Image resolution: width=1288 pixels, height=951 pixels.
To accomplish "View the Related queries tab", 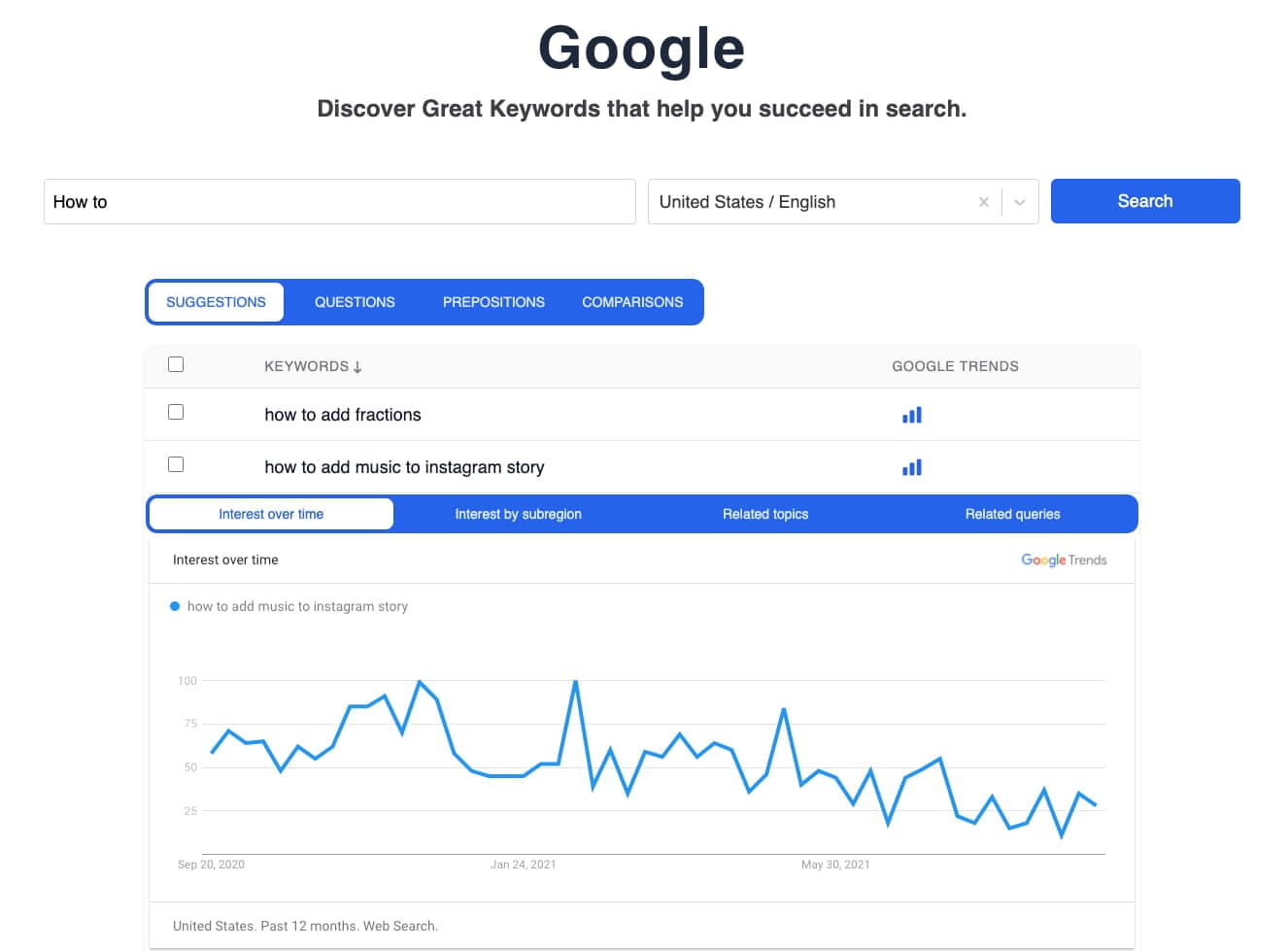I will 1012,514.
